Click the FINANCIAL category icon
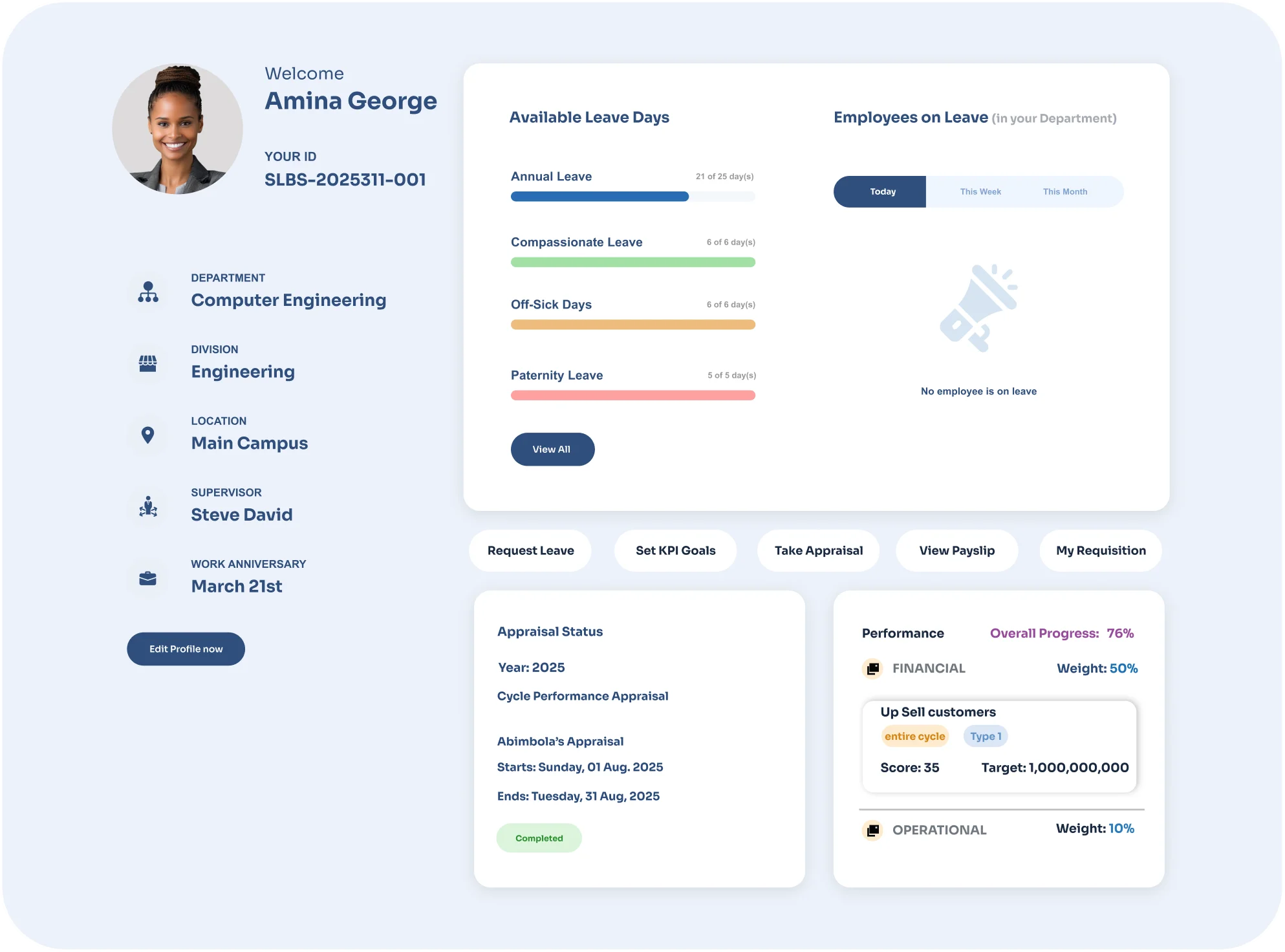This screenshot has height=952, width=1285. 872,668
